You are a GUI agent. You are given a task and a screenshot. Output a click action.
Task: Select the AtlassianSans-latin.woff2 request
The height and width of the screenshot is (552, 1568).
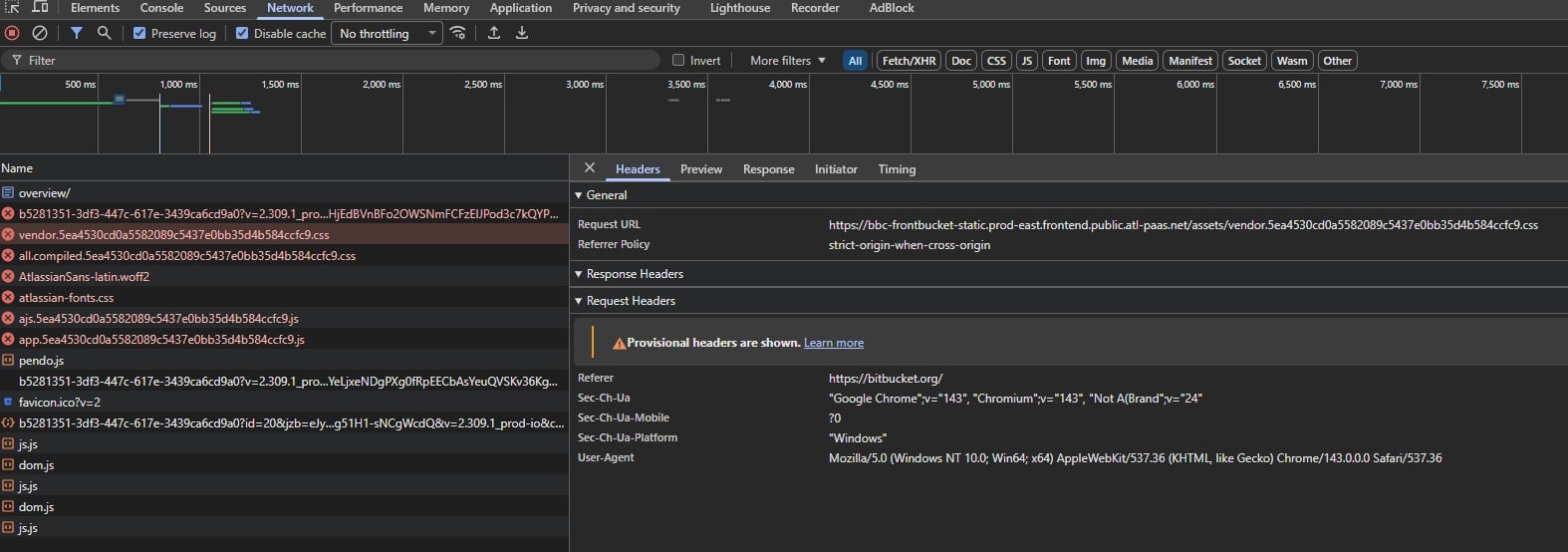[x=284, y=276]
